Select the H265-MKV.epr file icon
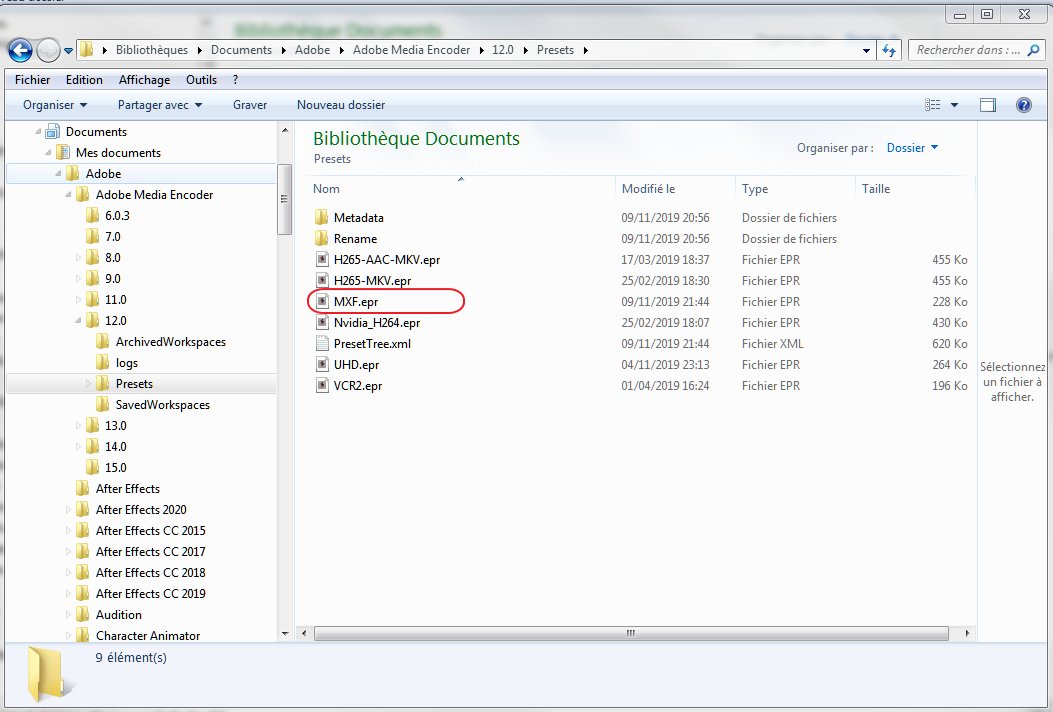 pyautogui.click(x=322, y=280)
